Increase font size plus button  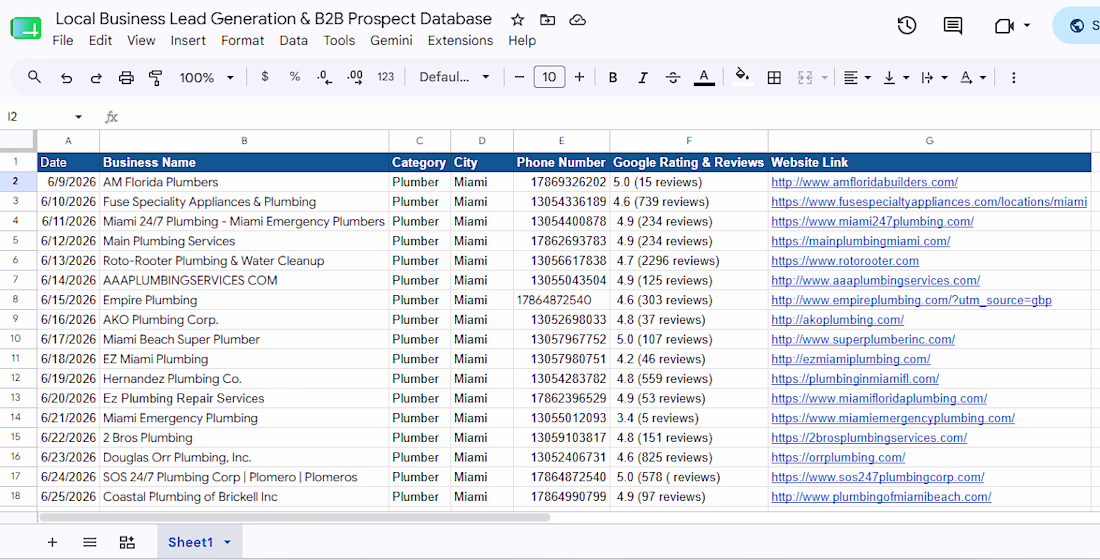(x=579, y=77)
